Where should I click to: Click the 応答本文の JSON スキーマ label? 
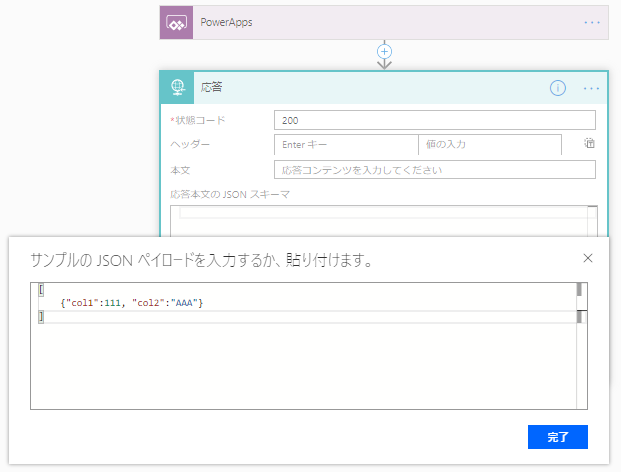pyautogui.click(x=230, y=194)
